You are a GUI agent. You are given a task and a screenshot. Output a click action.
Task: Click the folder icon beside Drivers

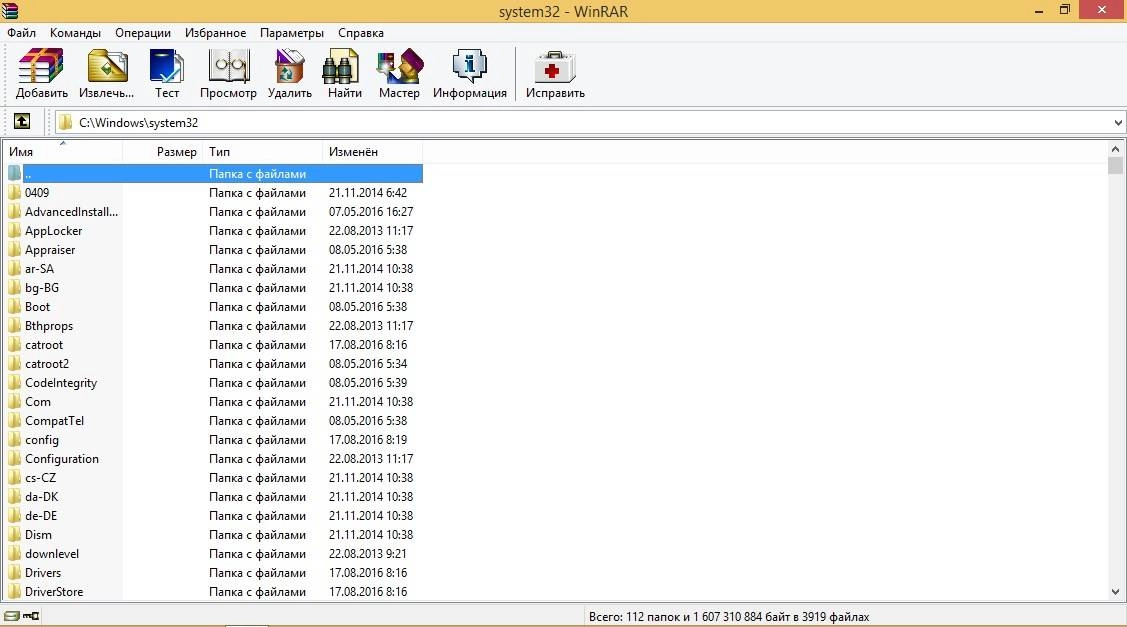tap(14, 573)
